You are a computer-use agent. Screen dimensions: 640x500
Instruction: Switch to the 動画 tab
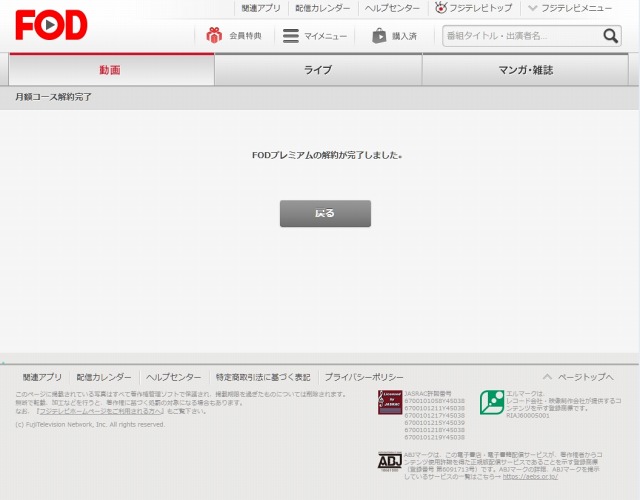[x=110, y=70]
